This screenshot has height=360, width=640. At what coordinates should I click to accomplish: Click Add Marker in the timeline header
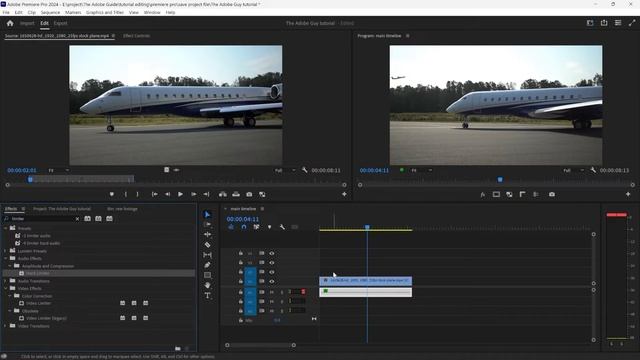point(269,227)
